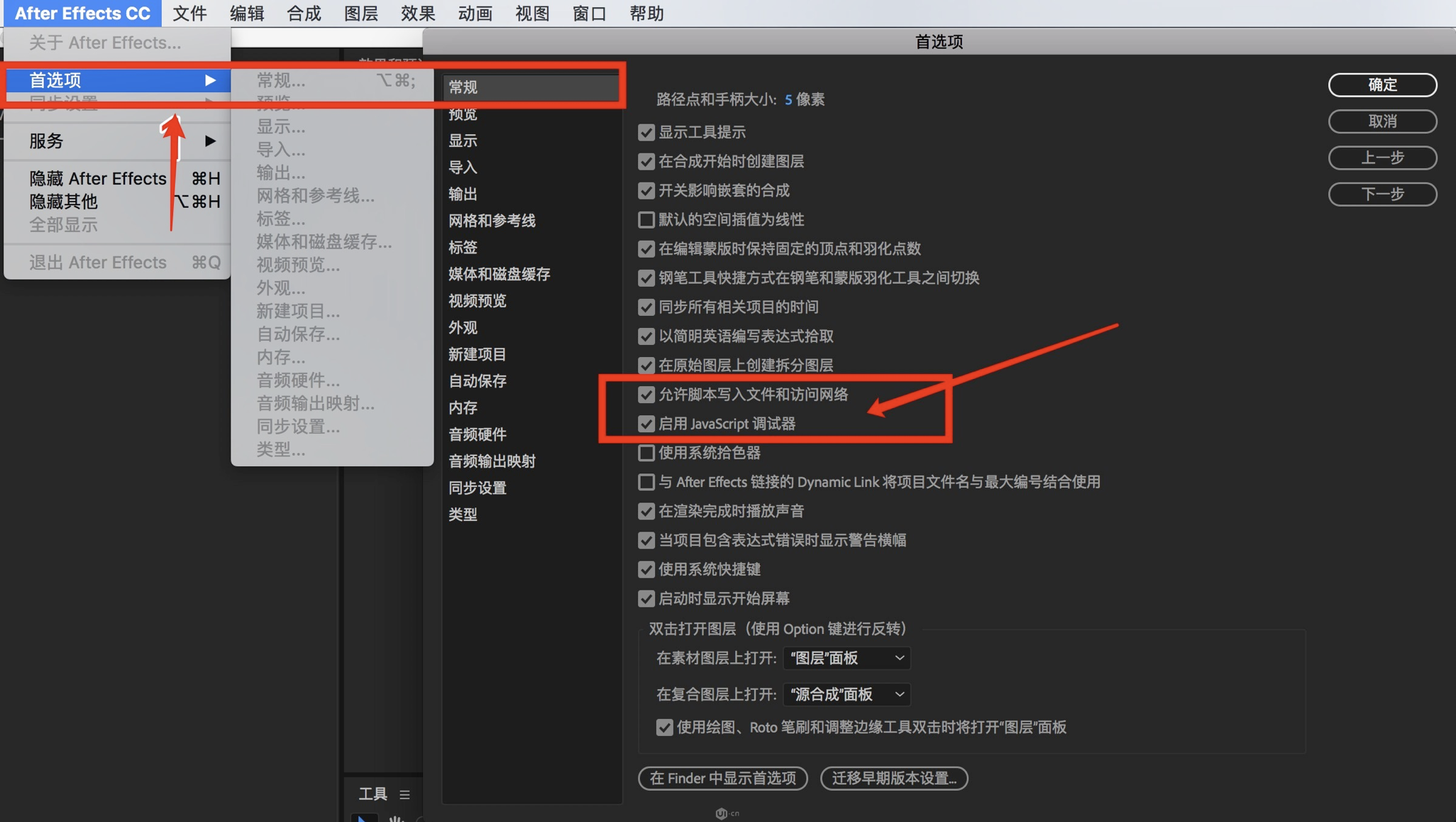Click 隐藏 After Effects menu entry
Image resolution: width=1456 pixels, height=822 pixels.
tap(98, 178)
